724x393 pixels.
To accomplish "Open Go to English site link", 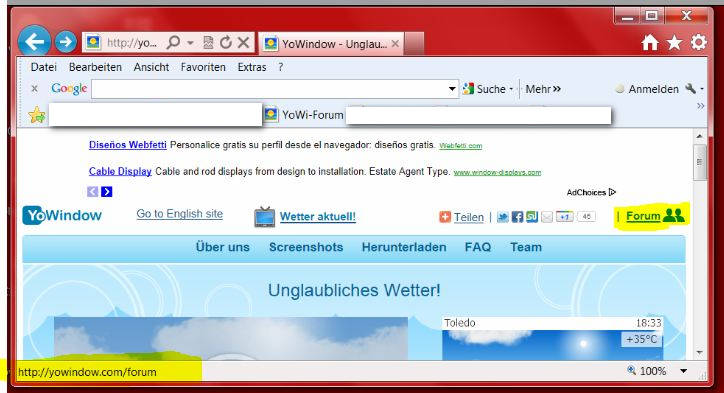I will 180,214.
